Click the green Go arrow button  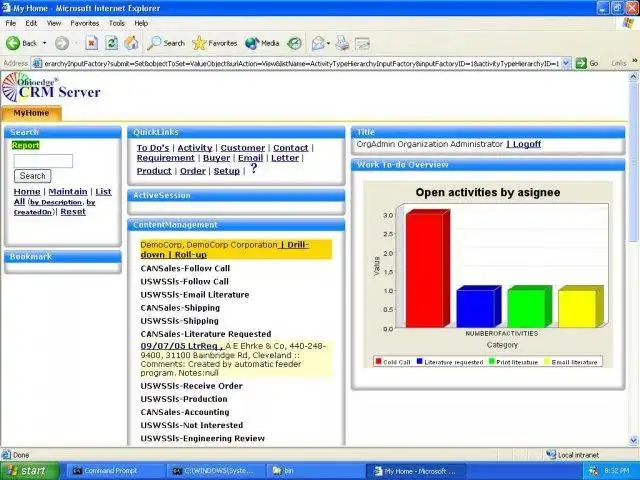[581, 63]
